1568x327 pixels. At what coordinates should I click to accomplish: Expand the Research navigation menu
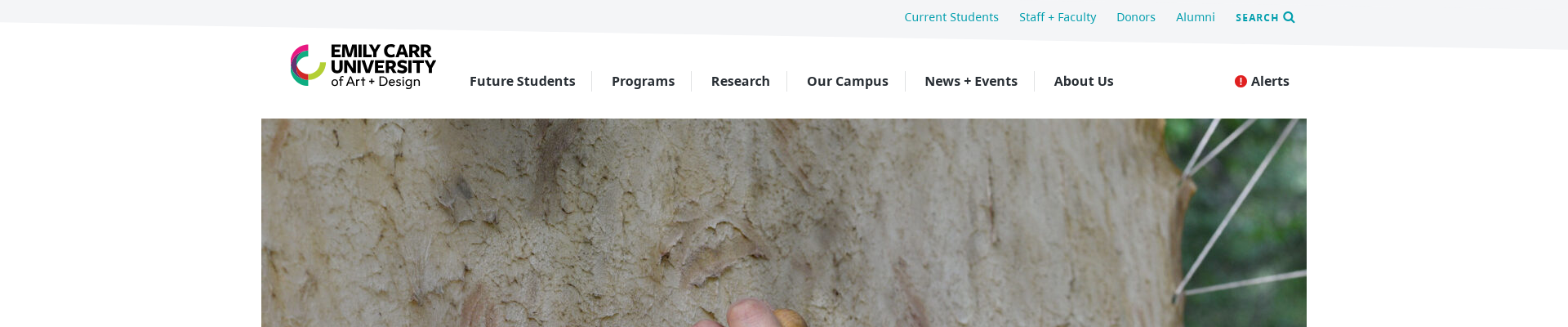click(x=741, y=81)
